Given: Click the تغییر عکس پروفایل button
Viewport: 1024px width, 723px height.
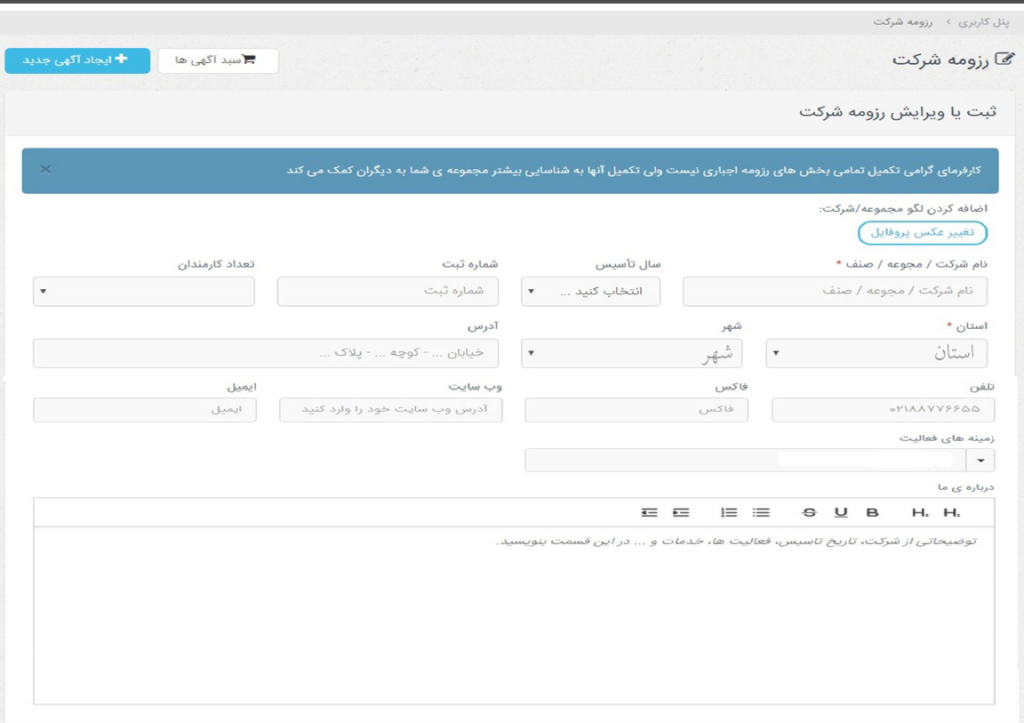Looking at the screenshot, I should (x=922, y=233).
